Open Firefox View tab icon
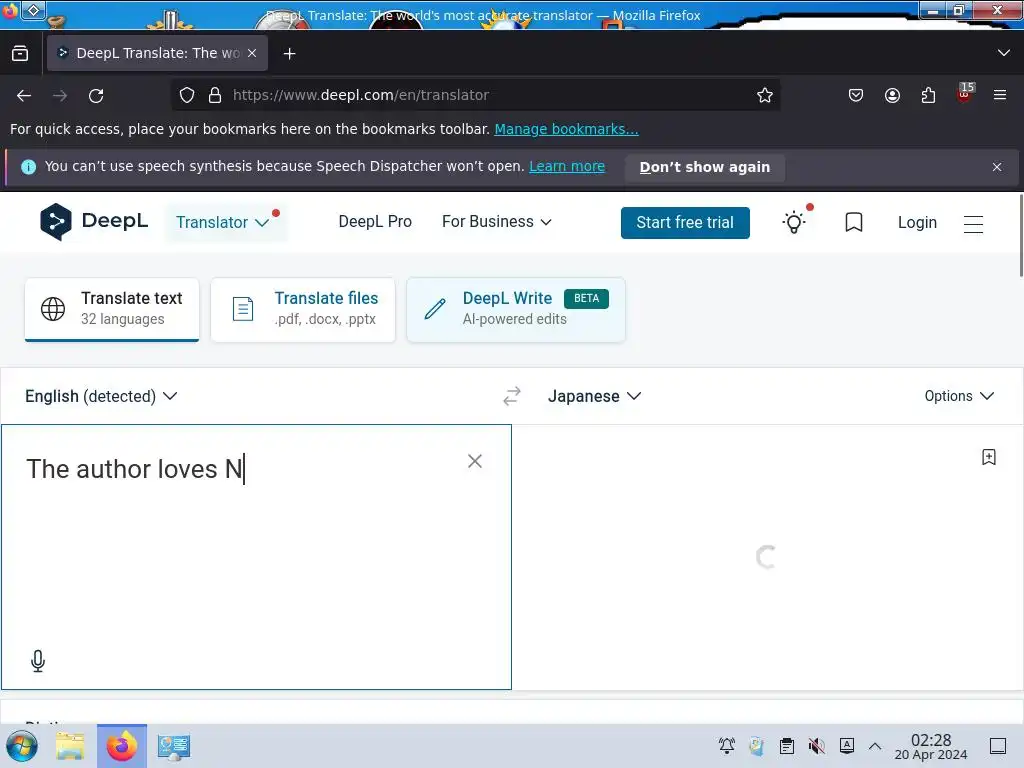 click(20, 53)
